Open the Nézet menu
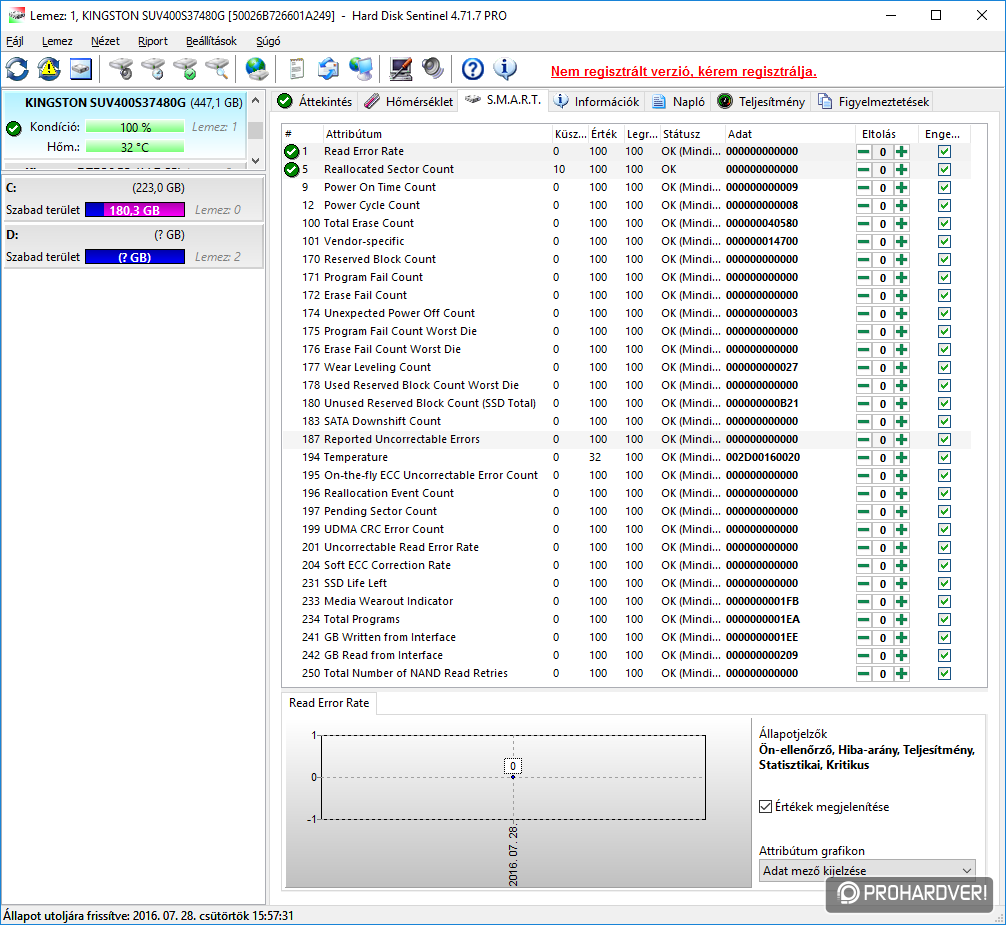 point(105,41)
